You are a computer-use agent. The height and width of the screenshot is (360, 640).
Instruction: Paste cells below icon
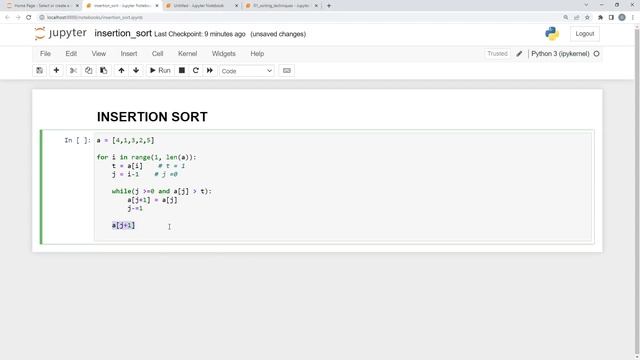coord(103,71)
